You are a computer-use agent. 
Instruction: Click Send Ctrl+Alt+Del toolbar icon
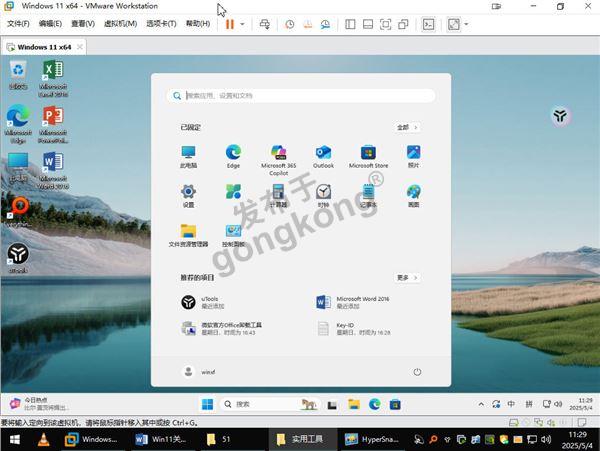[264, 24]
